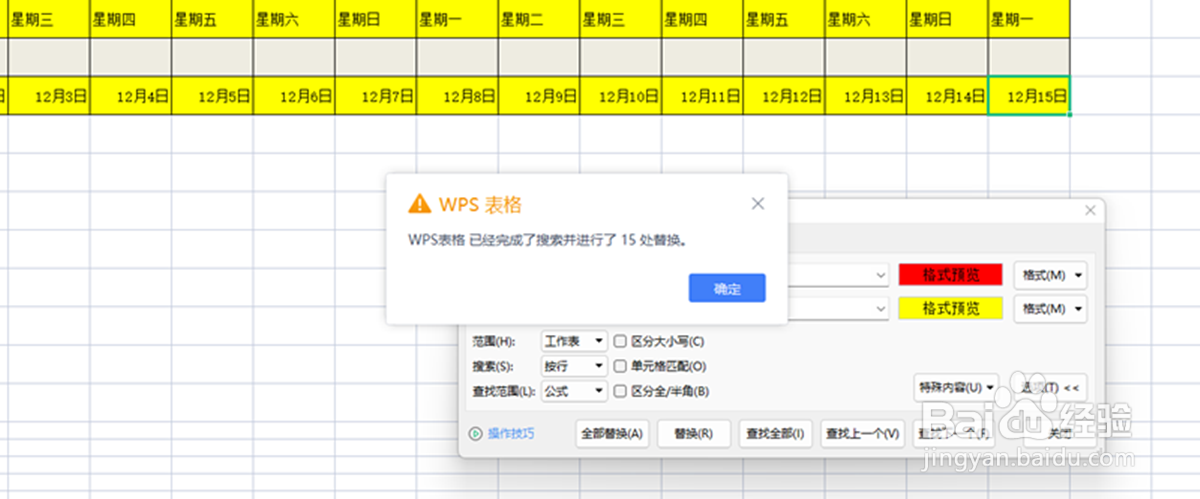1200x499 pixels.
Task: Select the 星期二 cell above 12月9日
Action: [x=539, y=18]
